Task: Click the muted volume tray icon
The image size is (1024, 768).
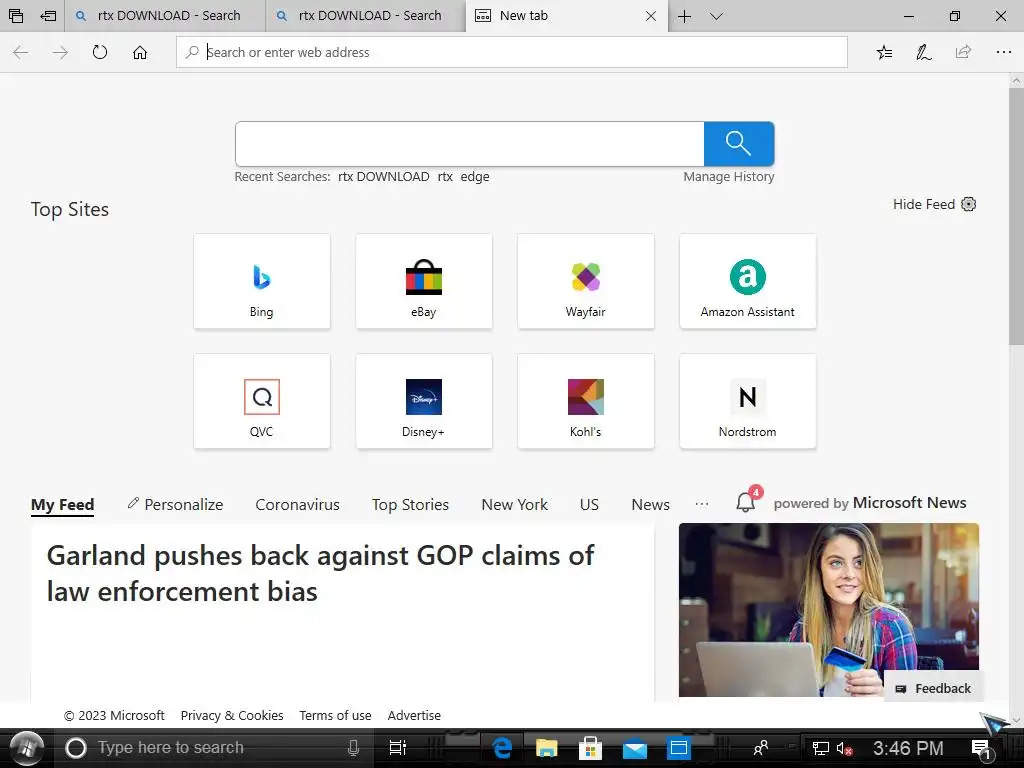Action: 844,748
